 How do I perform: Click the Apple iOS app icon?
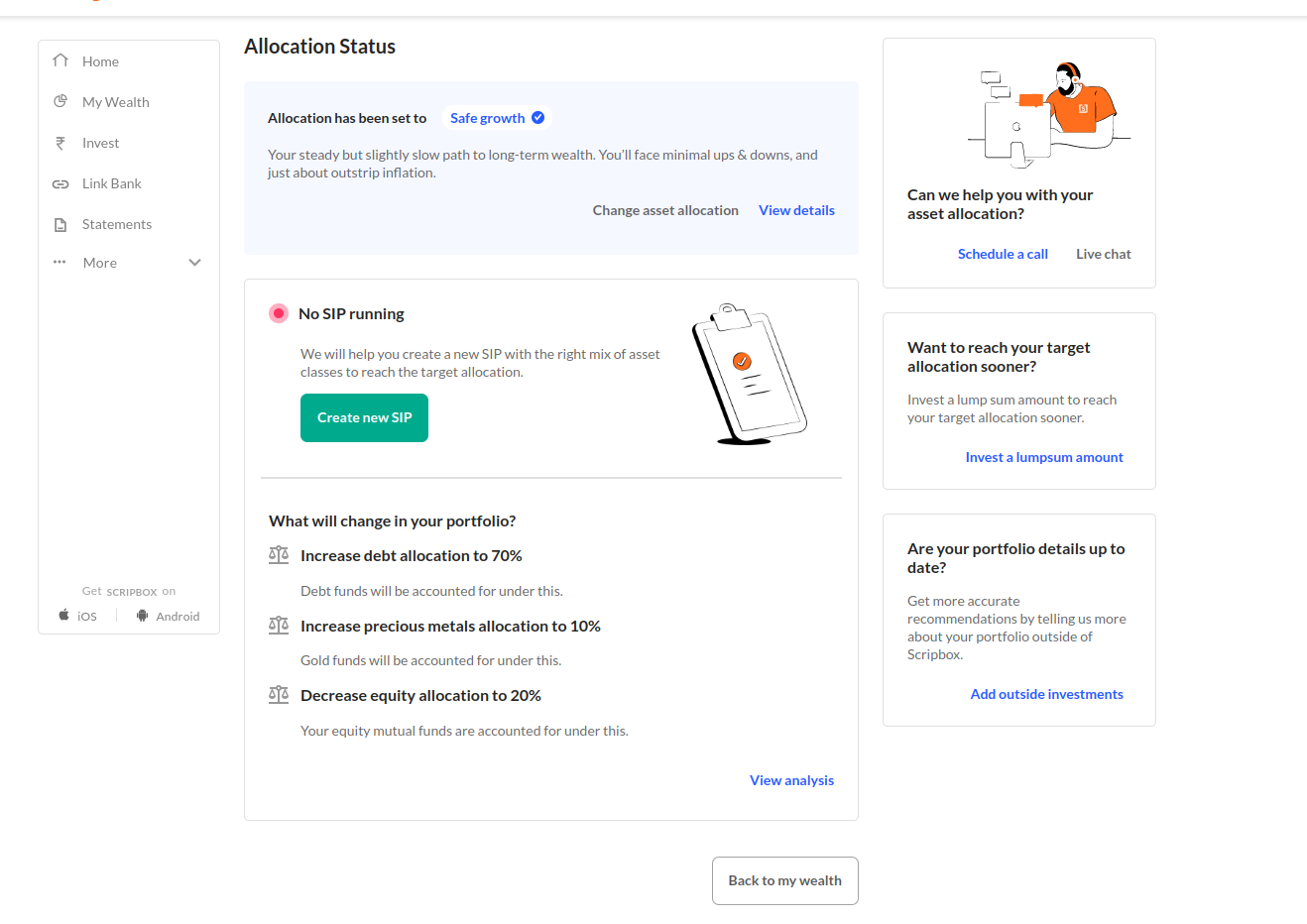tap(64, 616)
